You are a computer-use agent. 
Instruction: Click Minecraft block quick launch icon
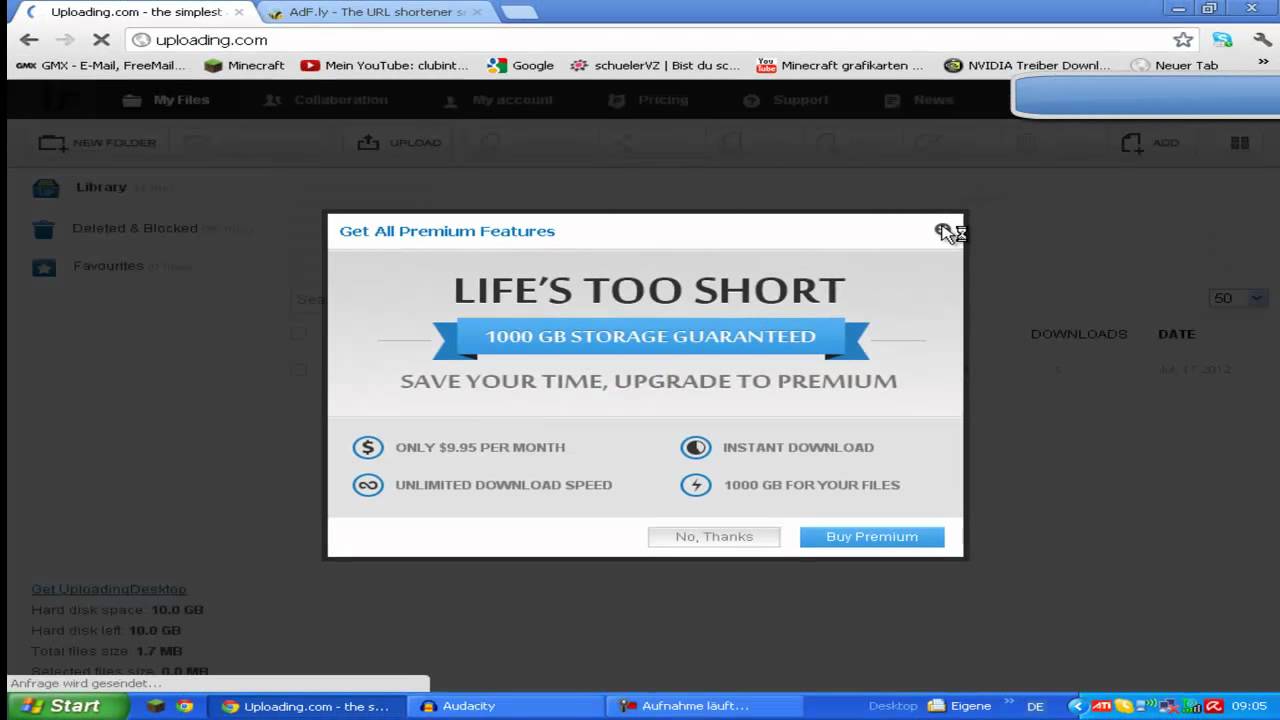coord(155,706)
